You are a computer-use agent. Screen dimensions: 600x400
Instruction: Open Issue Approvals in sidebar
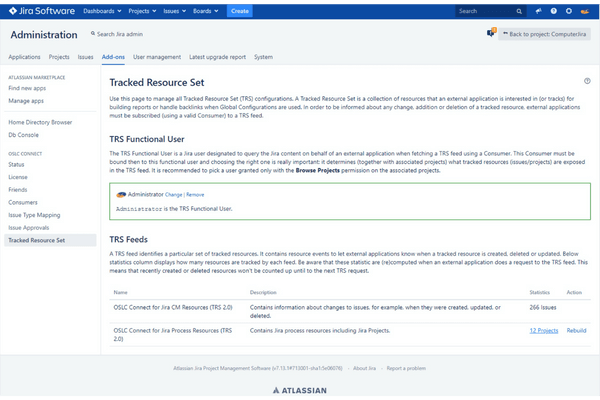pyautogui.click(x=29, y=227)
